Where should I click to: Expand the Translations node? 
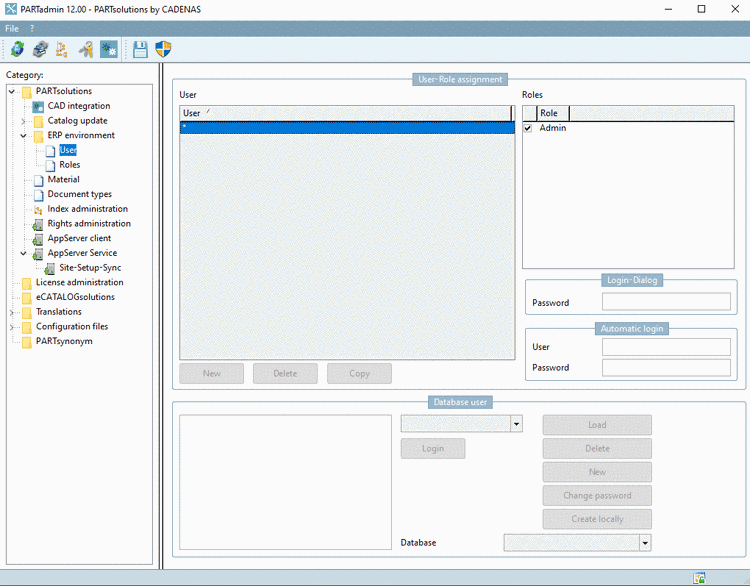point(11,312)
